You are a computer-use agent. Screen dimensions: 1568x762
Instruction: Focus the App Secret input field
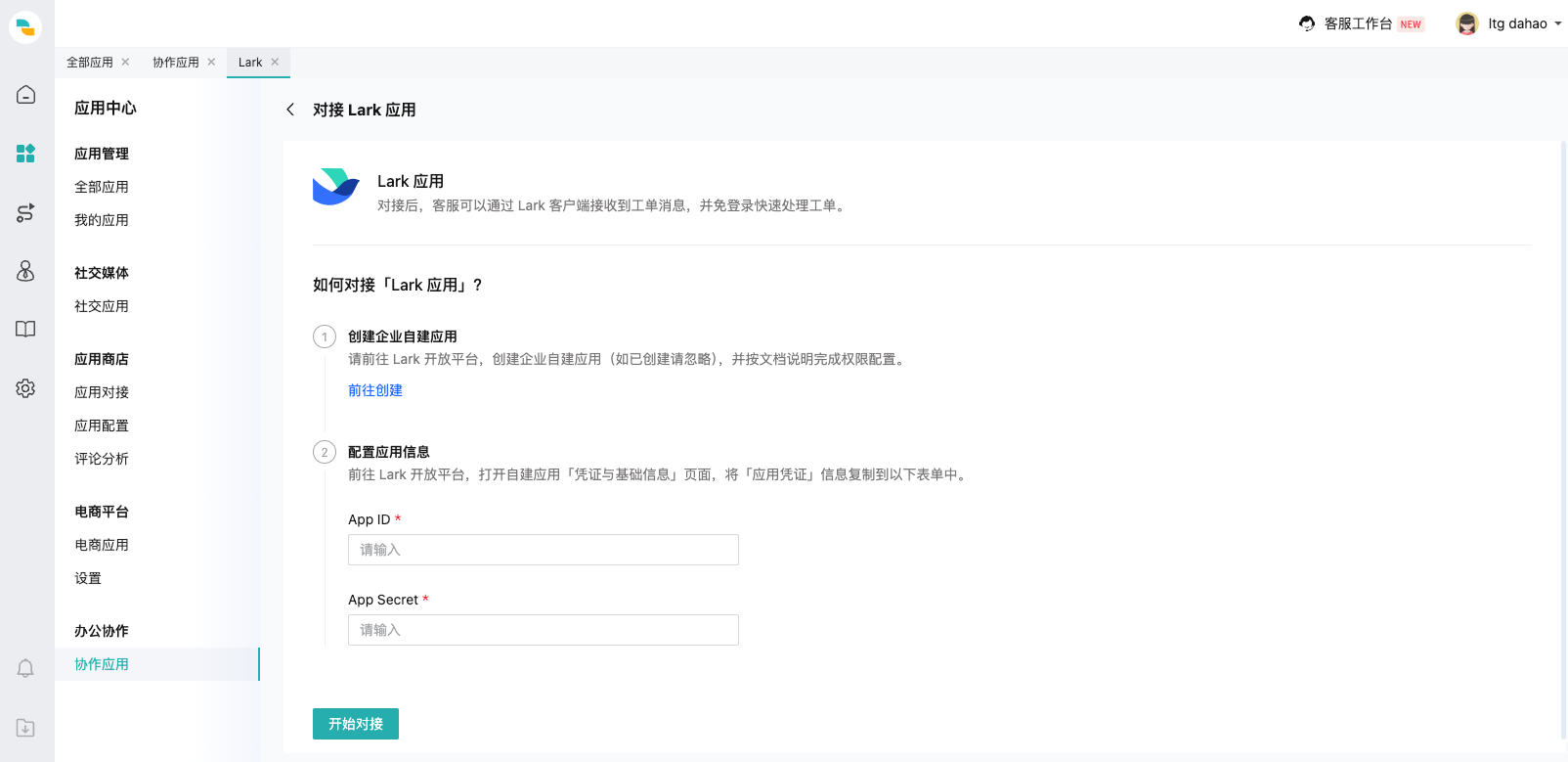543,630
